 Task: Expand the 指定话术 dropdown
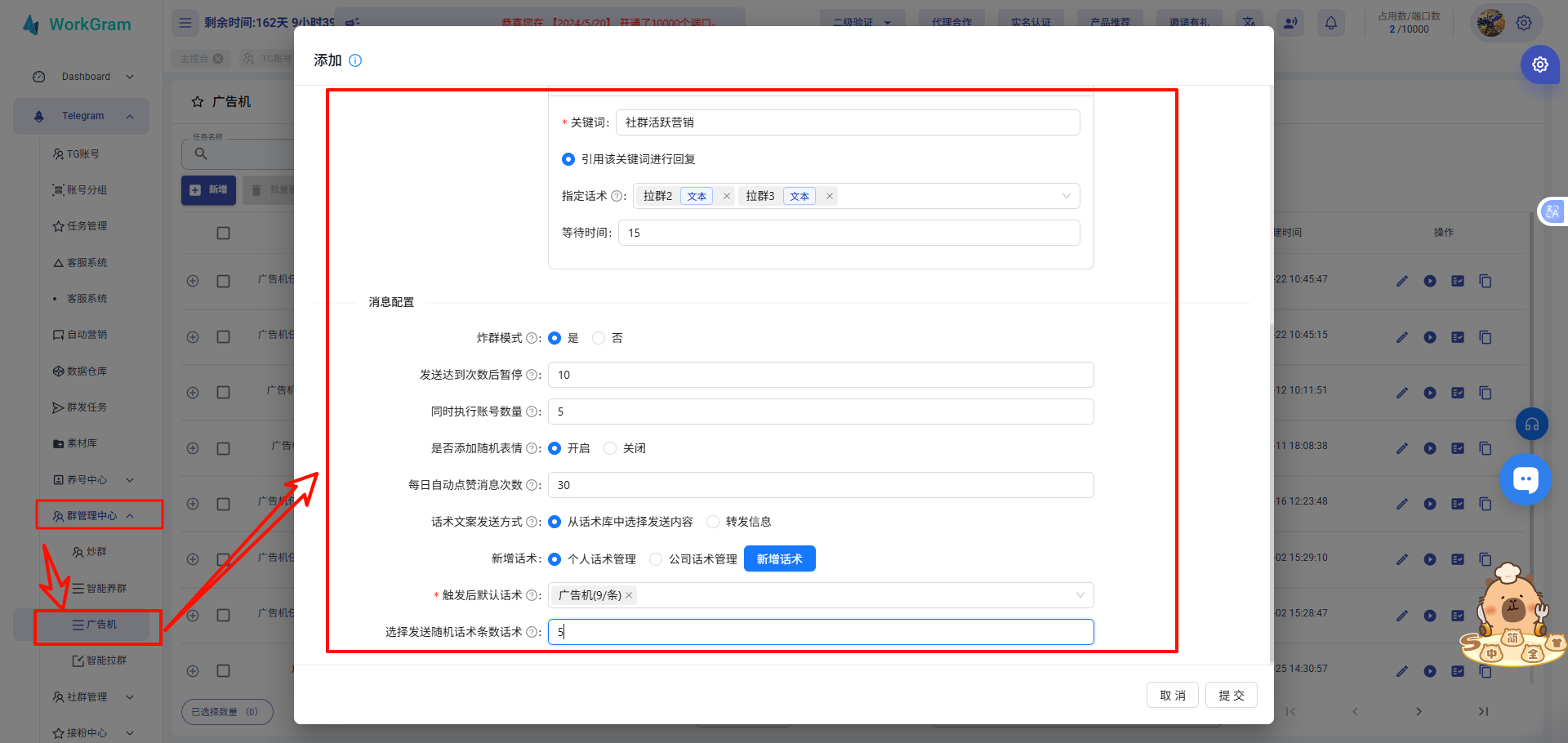tap(1066, 196)
